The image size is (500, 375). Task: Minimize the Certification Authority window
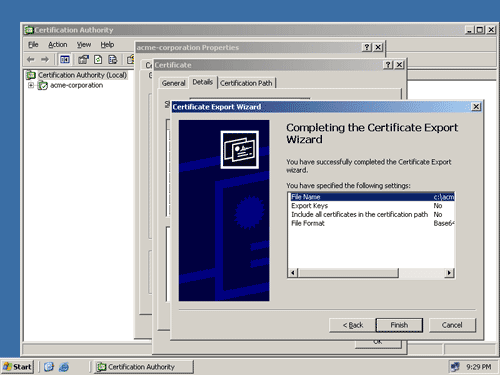(x=470, y=30)
